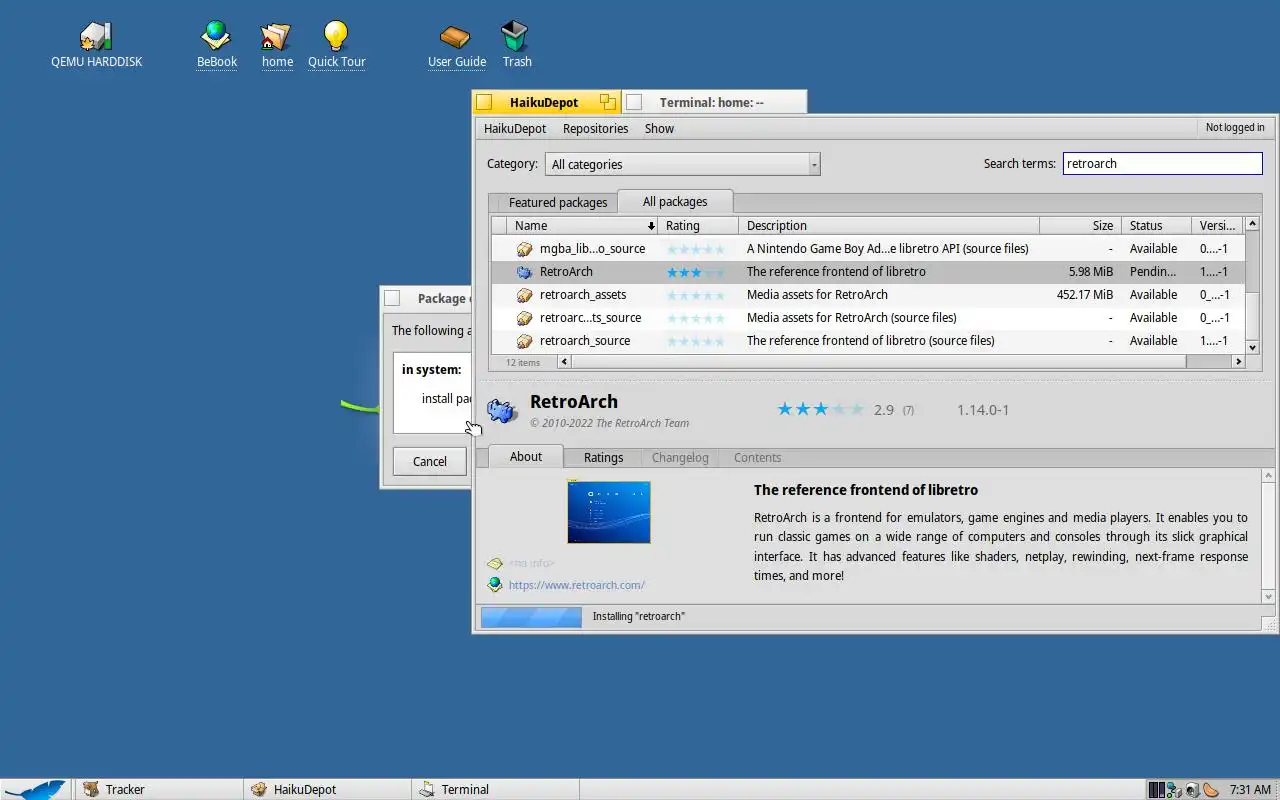Click the 452.17 MiB size cell
1280x800 pixels.
pyautogui.click(x=1085, y=295)
